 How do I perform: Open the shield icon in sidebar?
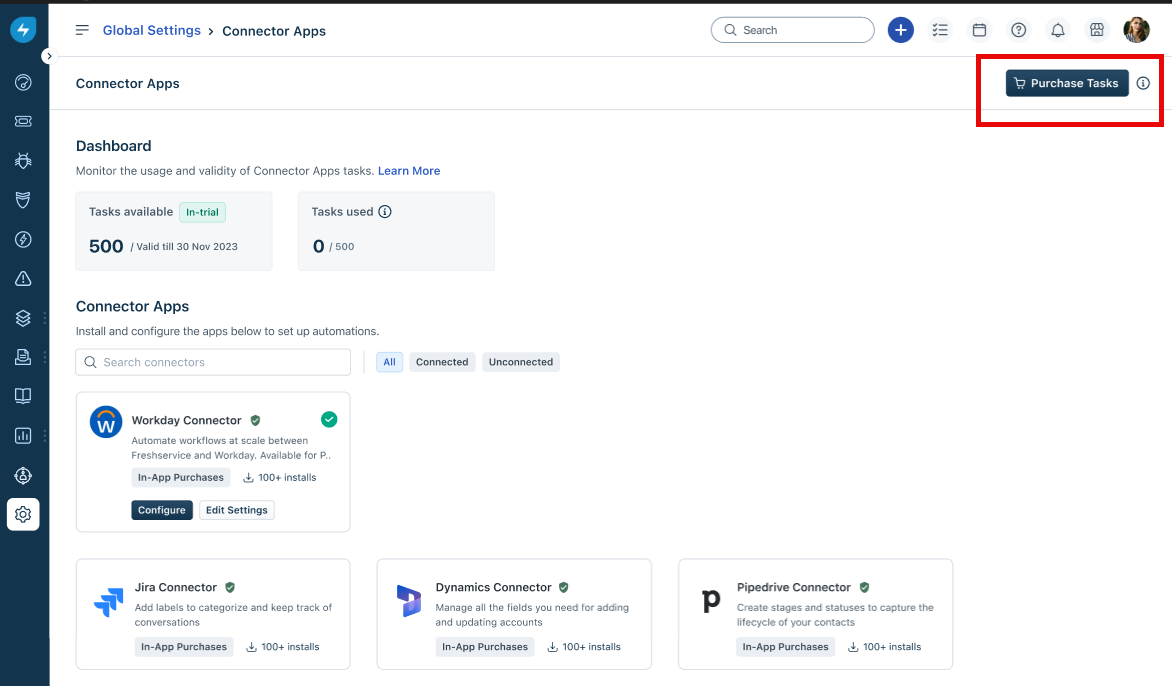point(23,200)
